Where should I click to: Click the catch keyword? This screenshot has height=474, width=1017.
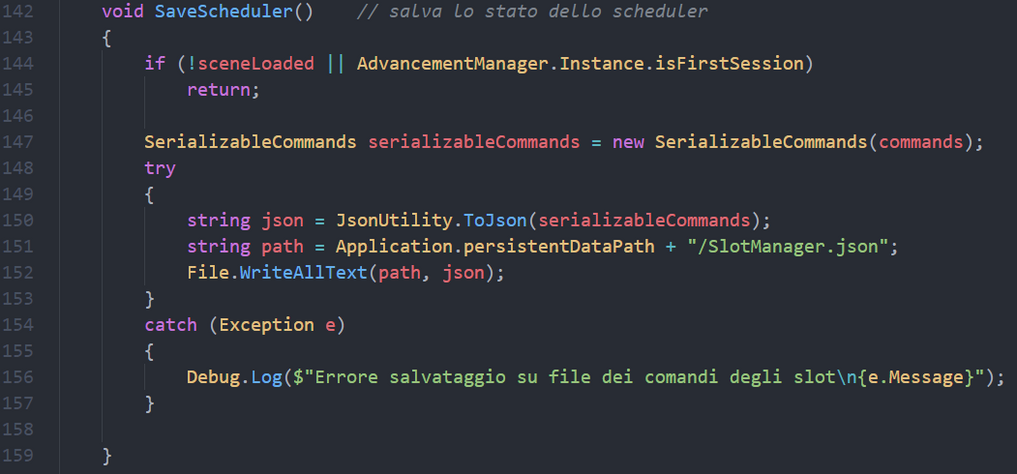(171, 324)
